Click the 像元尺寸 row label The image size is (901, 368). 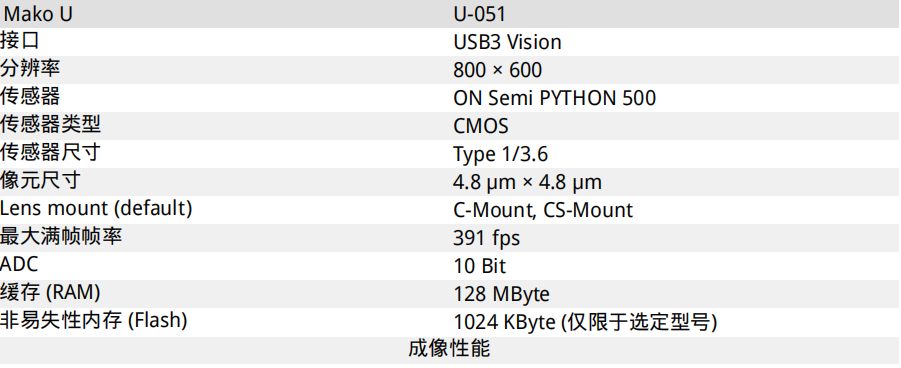click(40, 180)
